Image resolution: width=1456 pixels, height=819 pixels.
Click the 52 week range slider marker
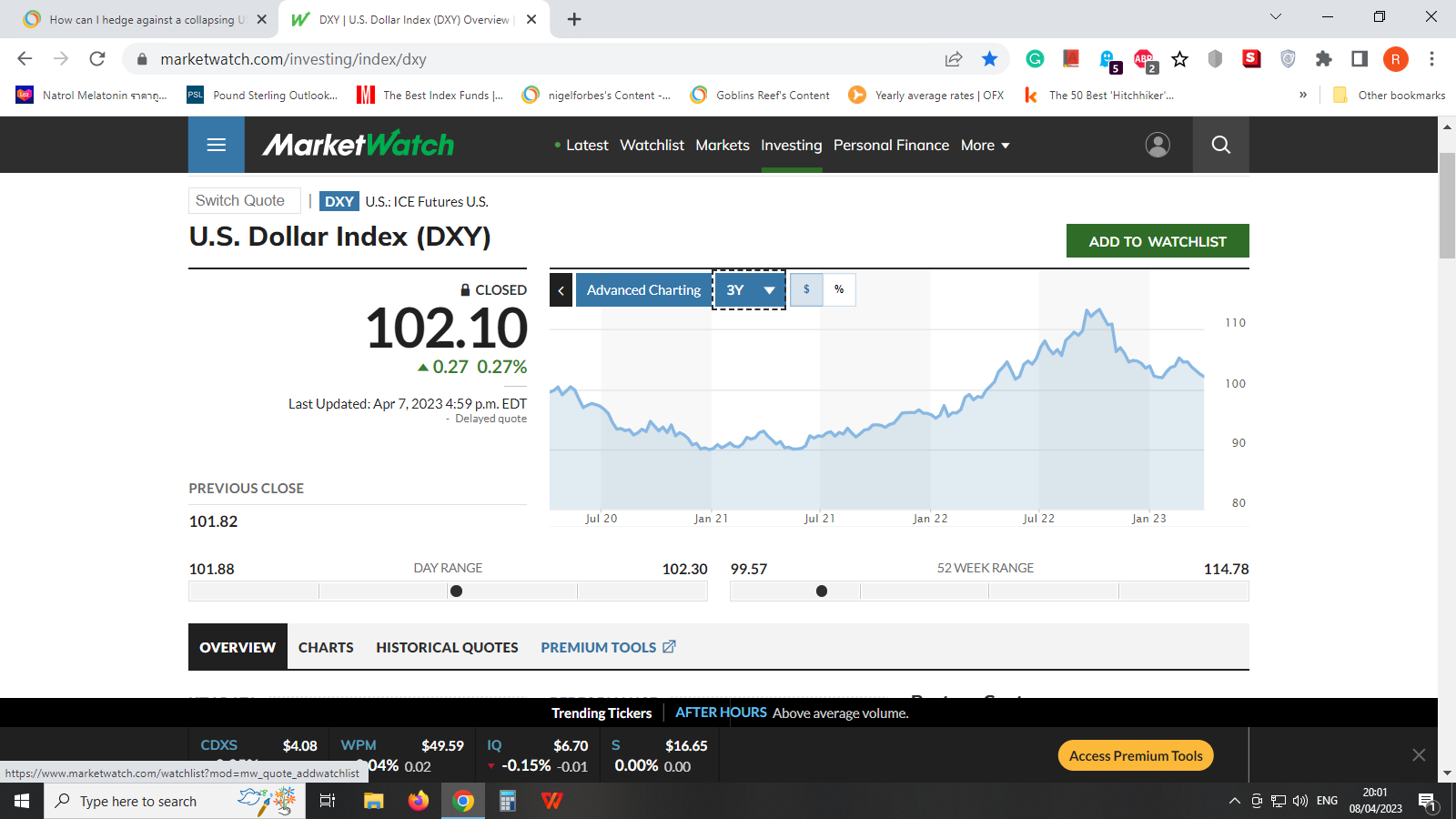822,591
